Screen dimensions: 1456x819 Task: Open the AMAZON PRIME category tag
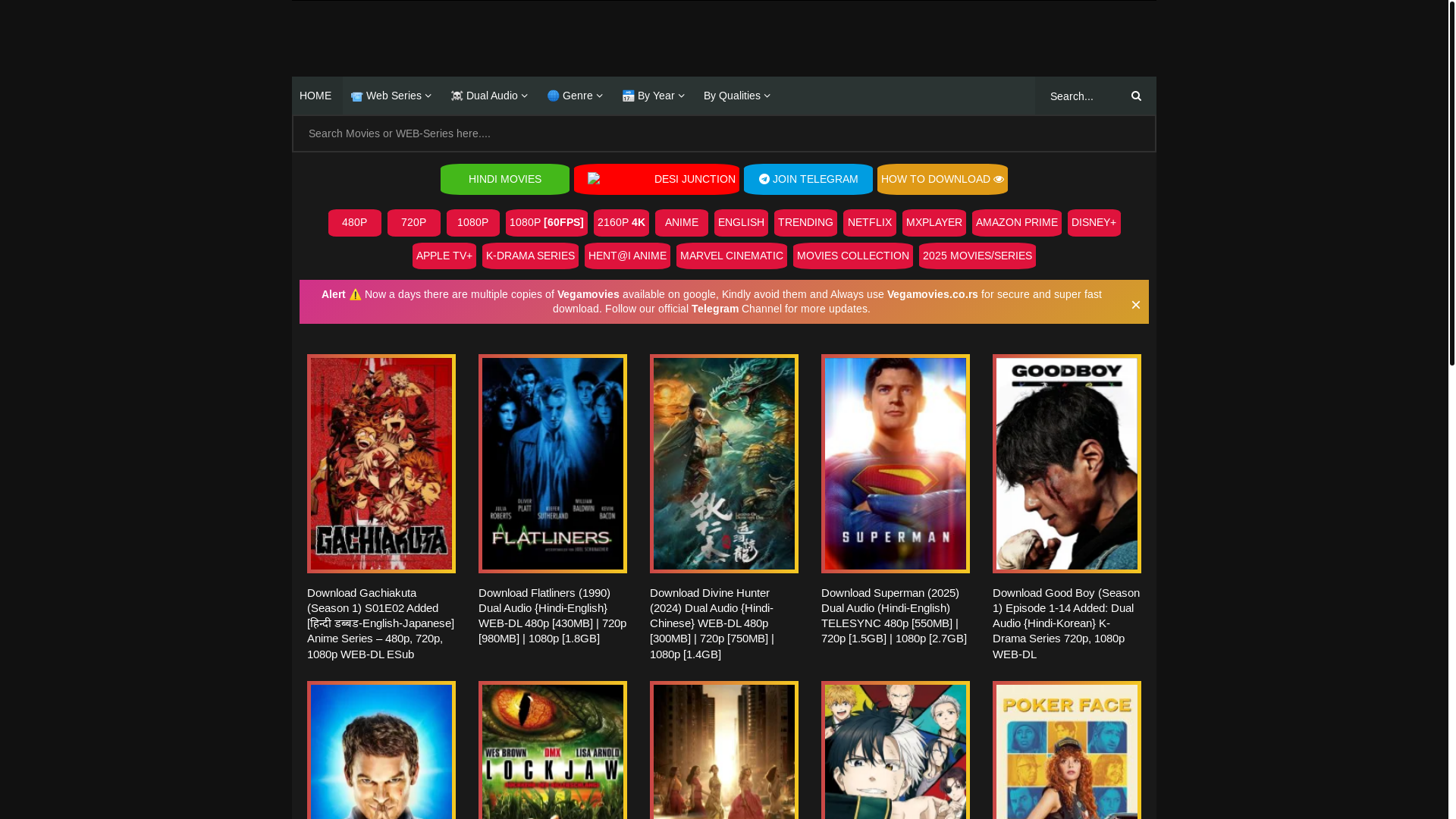[x=1017, y=223]
